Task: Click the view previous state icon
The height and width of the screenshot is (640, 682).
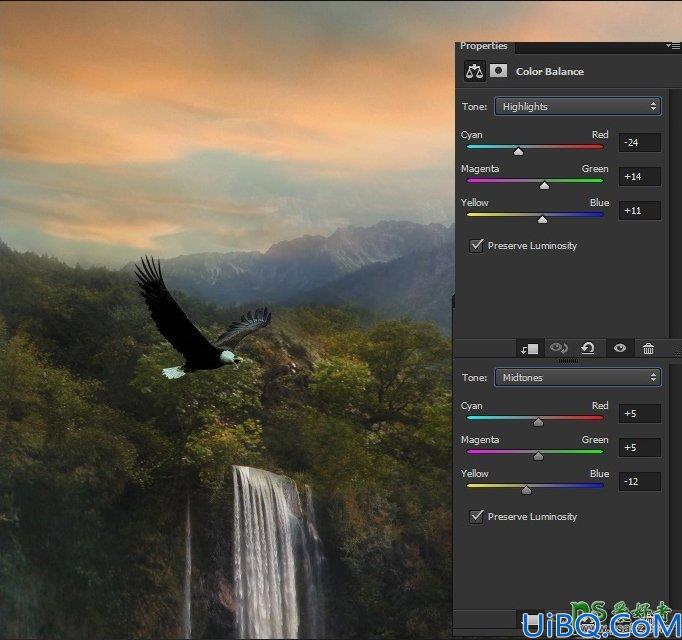Action: [558, 348]
